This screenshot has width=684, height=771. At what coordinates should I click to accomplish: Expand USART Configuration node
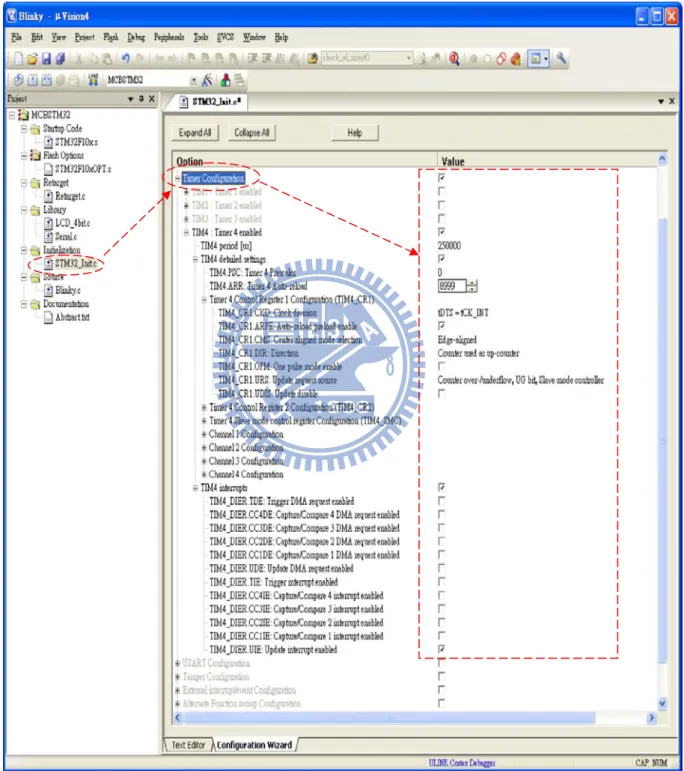tap(178, 663)
